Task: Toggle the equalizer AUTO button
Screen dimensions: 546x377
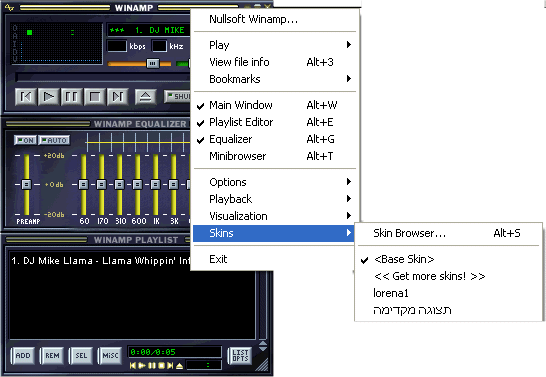Action: pyautogui.click(x=54, y=140)
